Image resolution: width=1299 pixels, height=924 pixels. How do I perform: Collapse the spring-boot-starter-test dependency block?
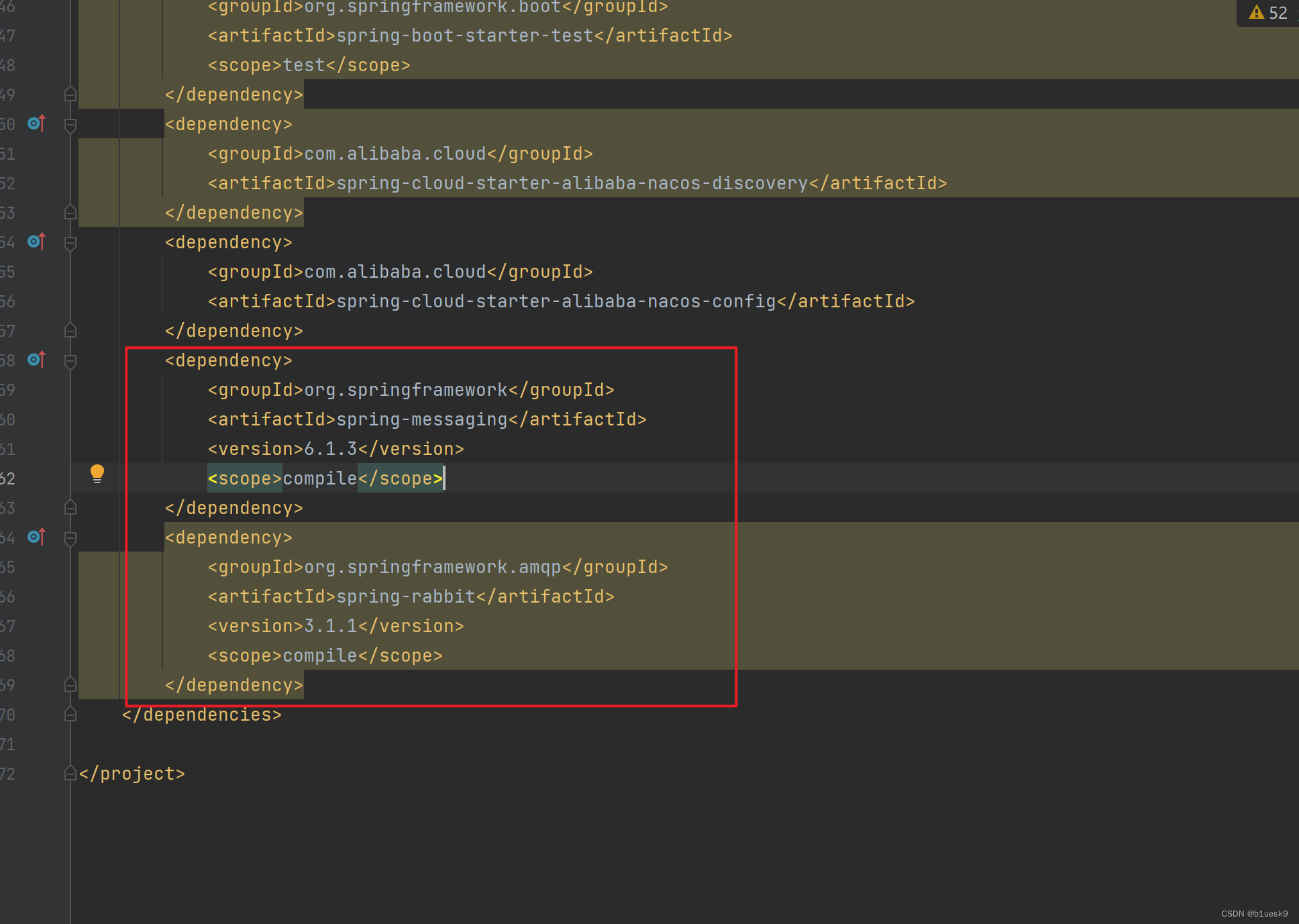pos(70,95)
